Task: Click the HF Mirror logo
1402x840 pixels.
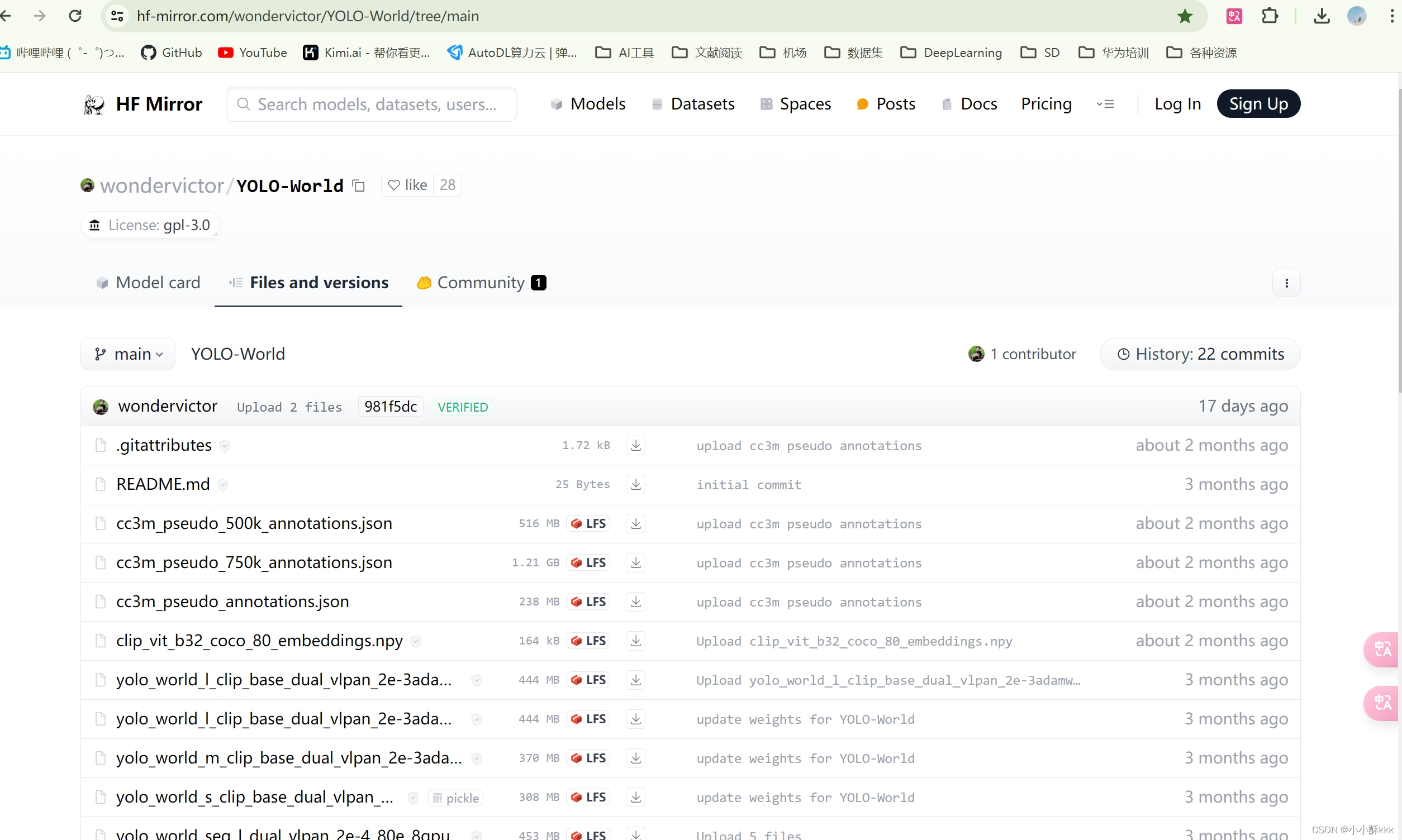Action: click(142, 104)
